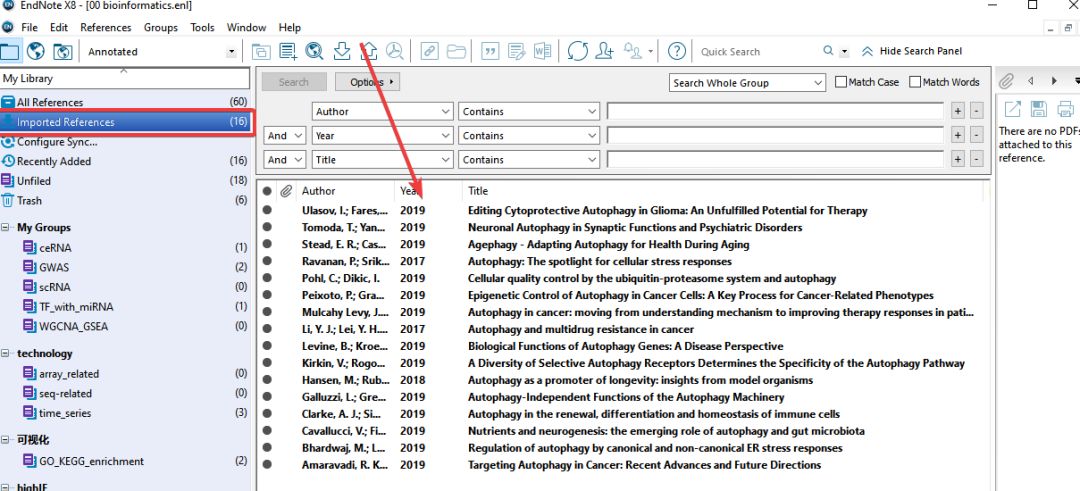Click Hide Search Panel
The width and height of the screenshot is (1080, 491).
tap(911, 51)
